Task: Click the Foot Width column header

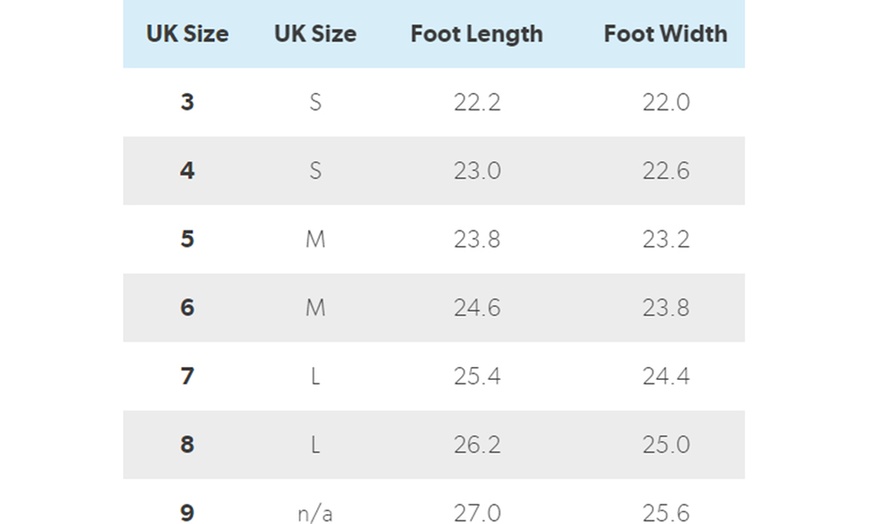Action: point(665,34)
